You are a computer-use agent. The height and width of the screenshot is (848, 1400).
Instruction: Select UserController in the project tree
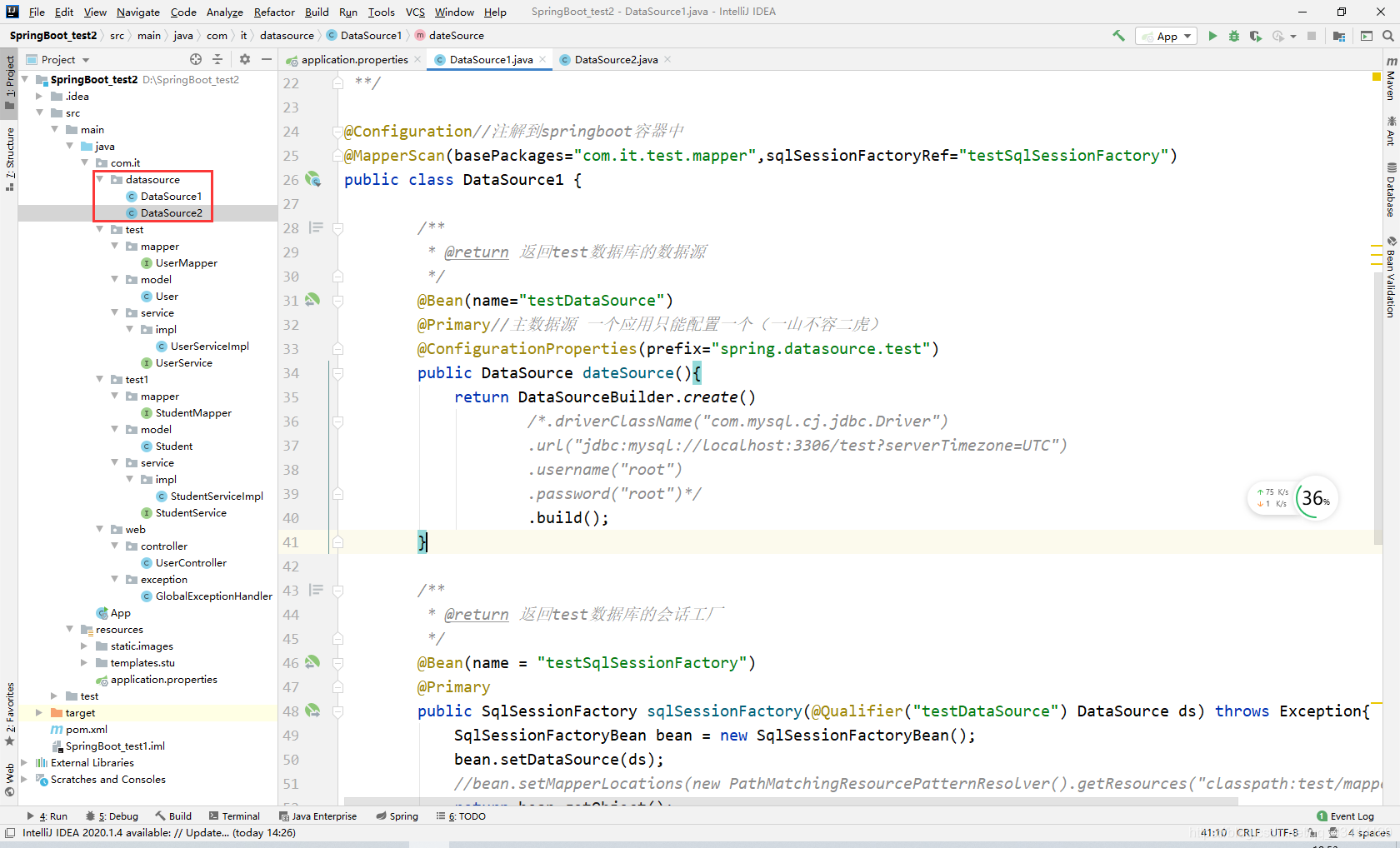pos(191,562)
